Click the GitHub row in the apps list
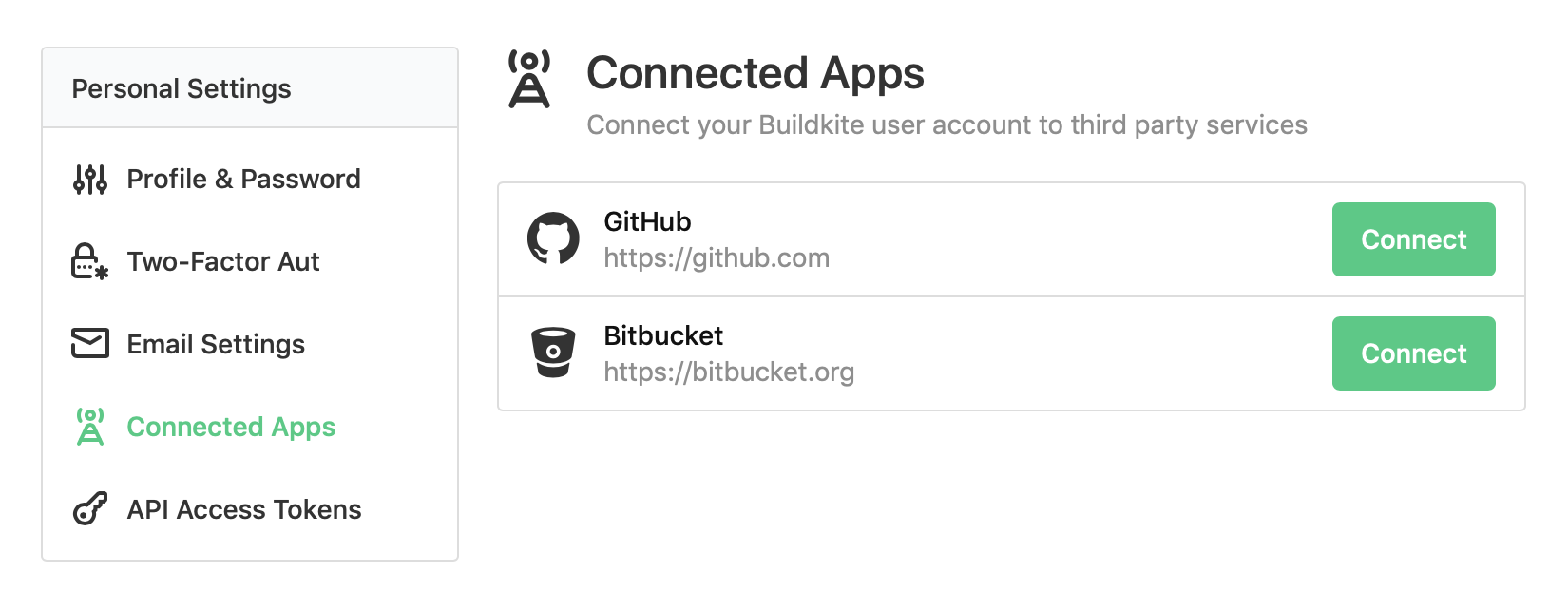The width and height of the screenshot is (1568, 610). [950, 239]
